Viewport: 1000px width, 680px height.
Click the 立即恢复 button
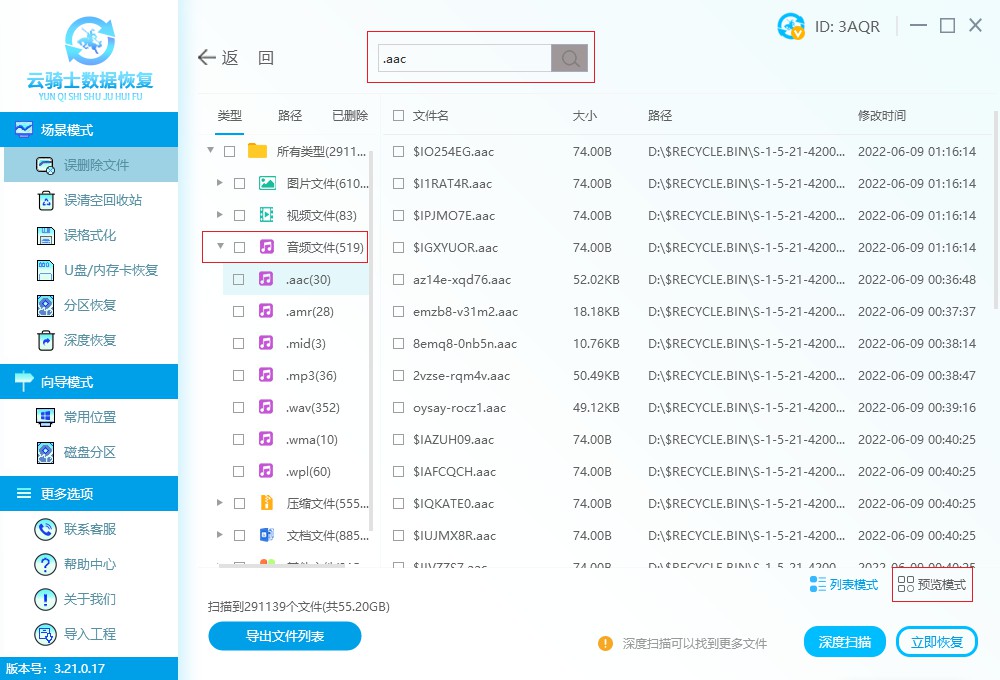937,642
